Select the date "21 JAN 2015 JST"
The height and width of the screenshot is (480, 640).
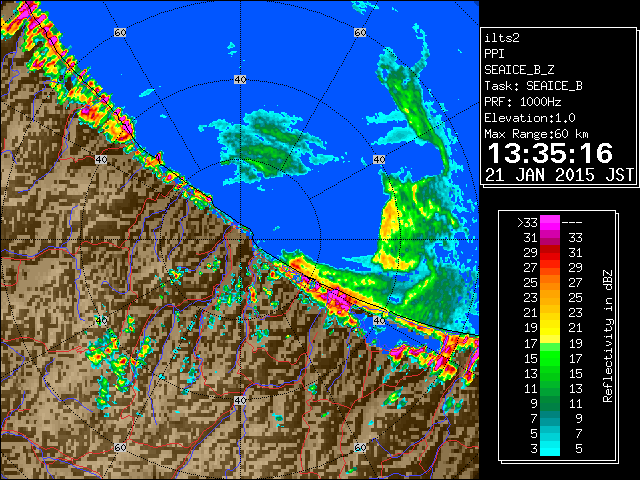point(559,175)
